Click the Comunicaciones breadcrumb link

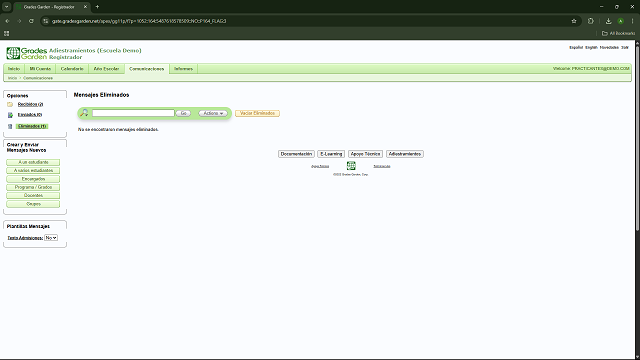point(38,78)
